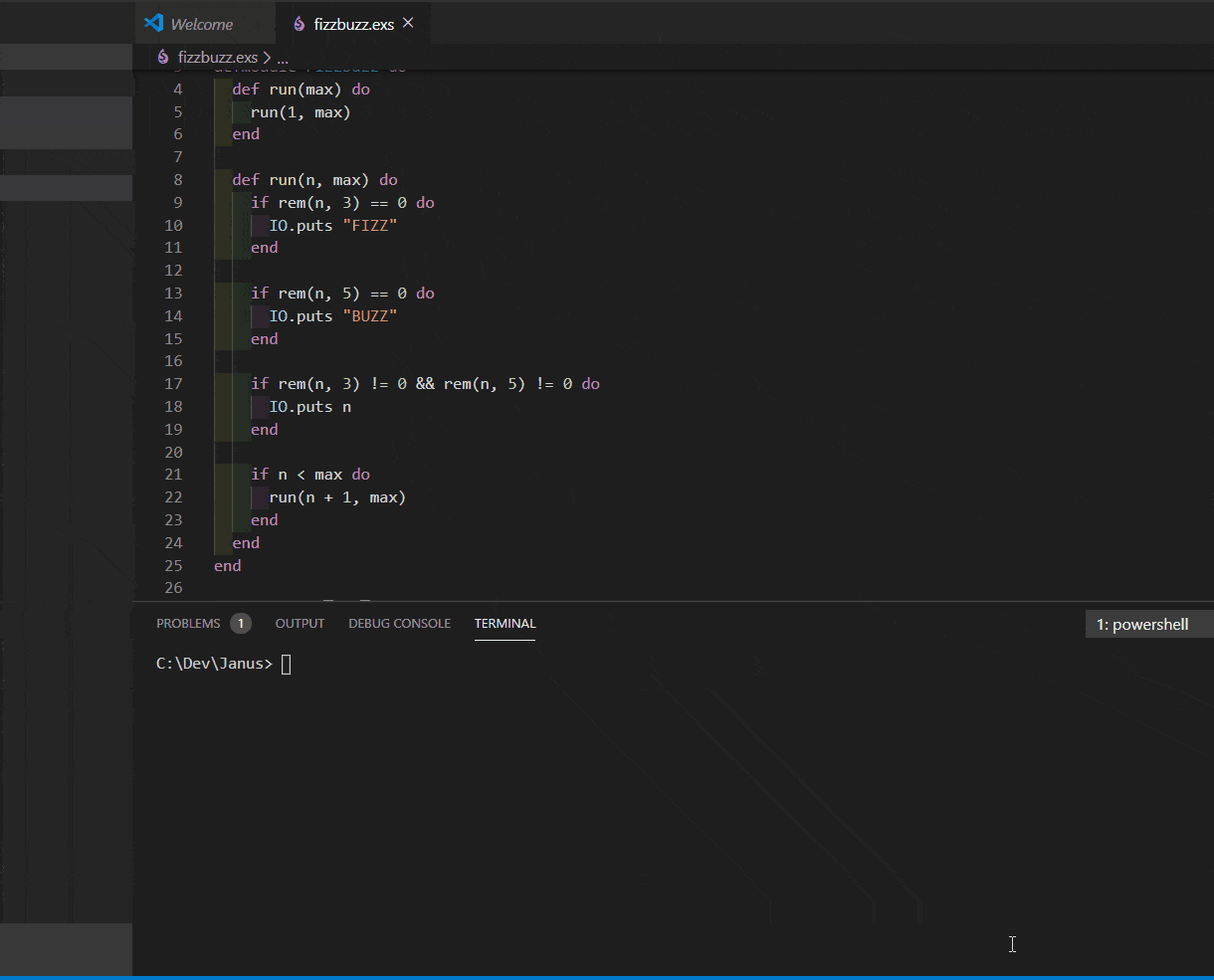Open the OUTPUT panel tab
Viewport: 1214px width, 980px height.
(x=300, y=624)
